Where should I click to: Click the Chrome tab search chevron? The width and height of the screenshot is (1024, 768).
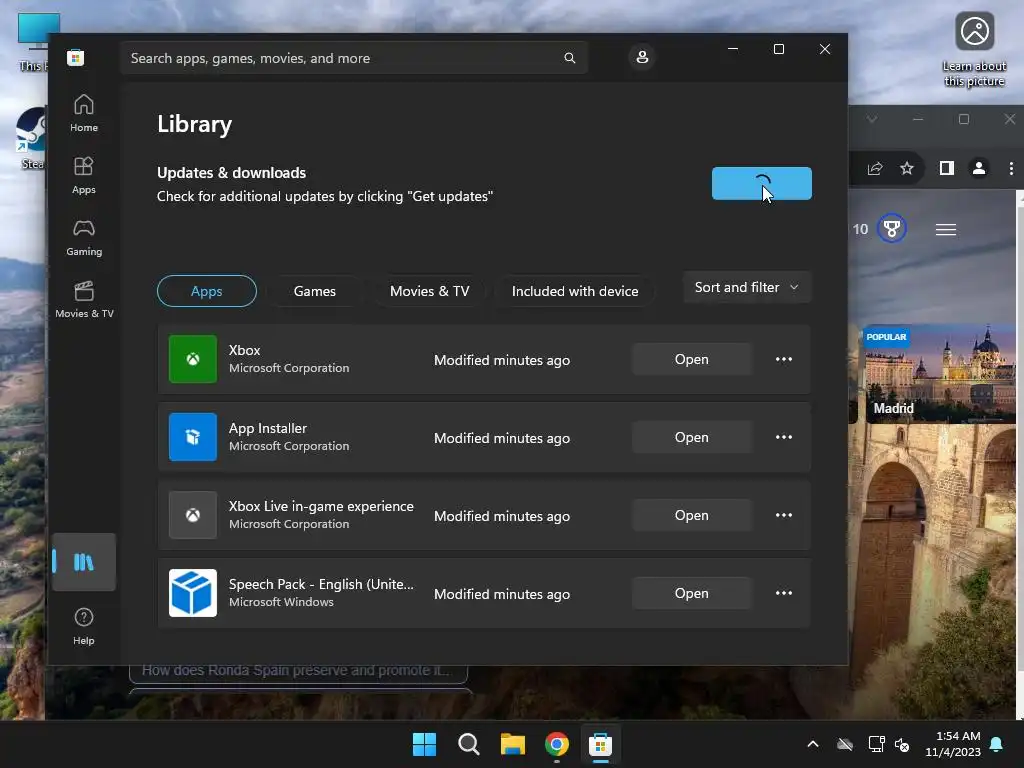click(x=872, y=119)
